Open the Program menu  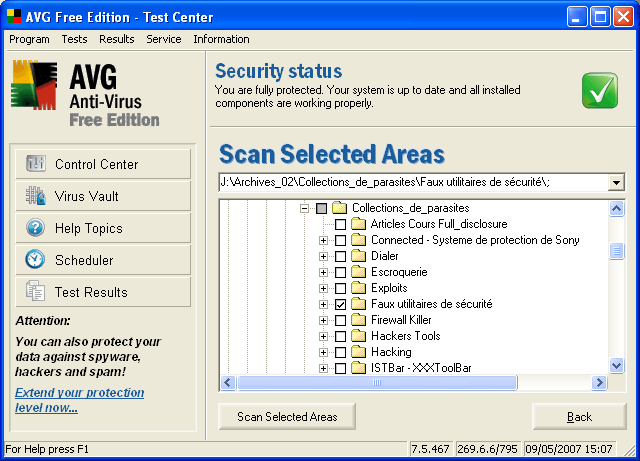pos(29,39)
